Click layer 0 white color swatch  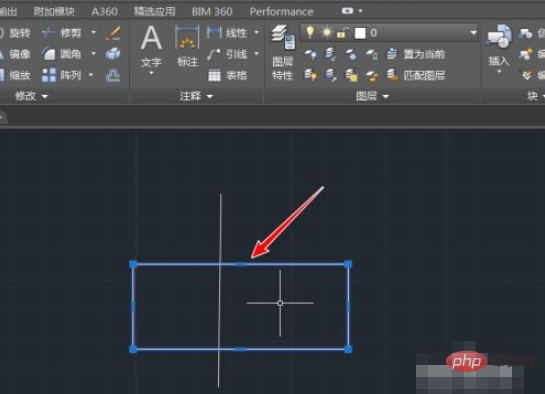(x=360, y=33)
